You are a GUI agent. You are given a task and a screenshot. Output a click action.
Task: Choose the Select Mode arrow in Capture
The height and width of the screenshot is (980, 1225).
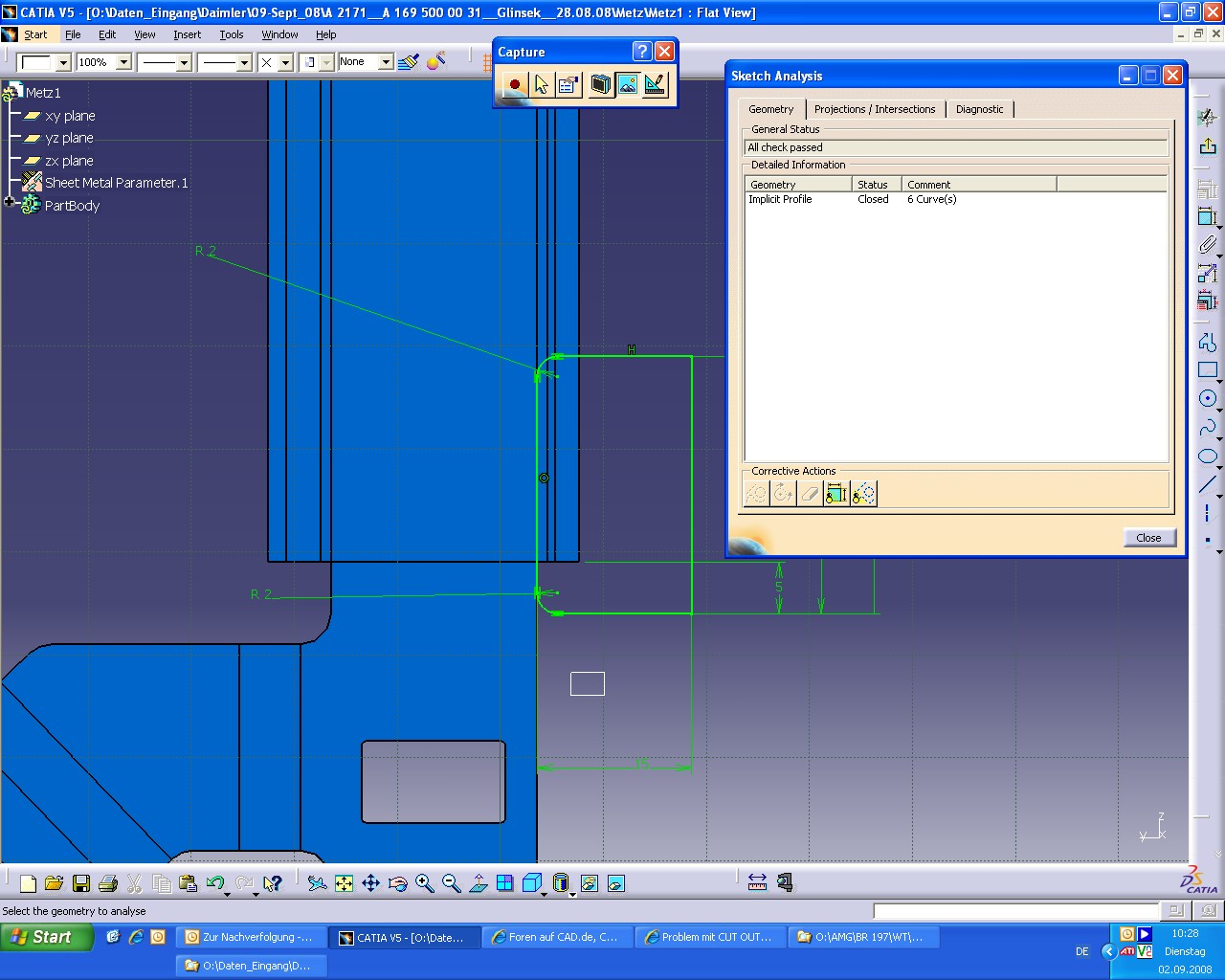[542, 85]
